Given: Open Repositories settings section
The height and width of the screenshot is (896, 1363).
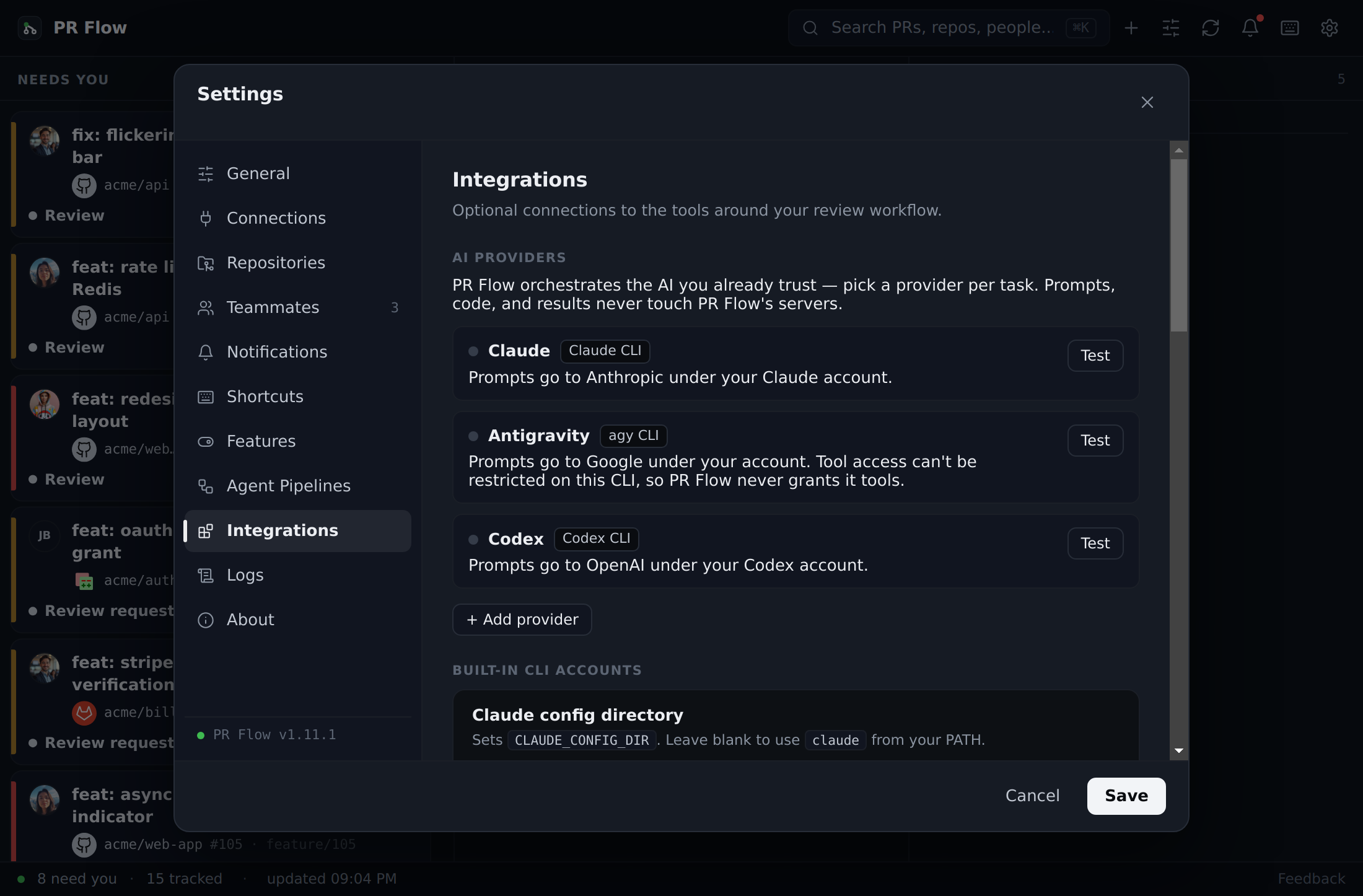Looking at the screenshot, I should click(297, 263).
